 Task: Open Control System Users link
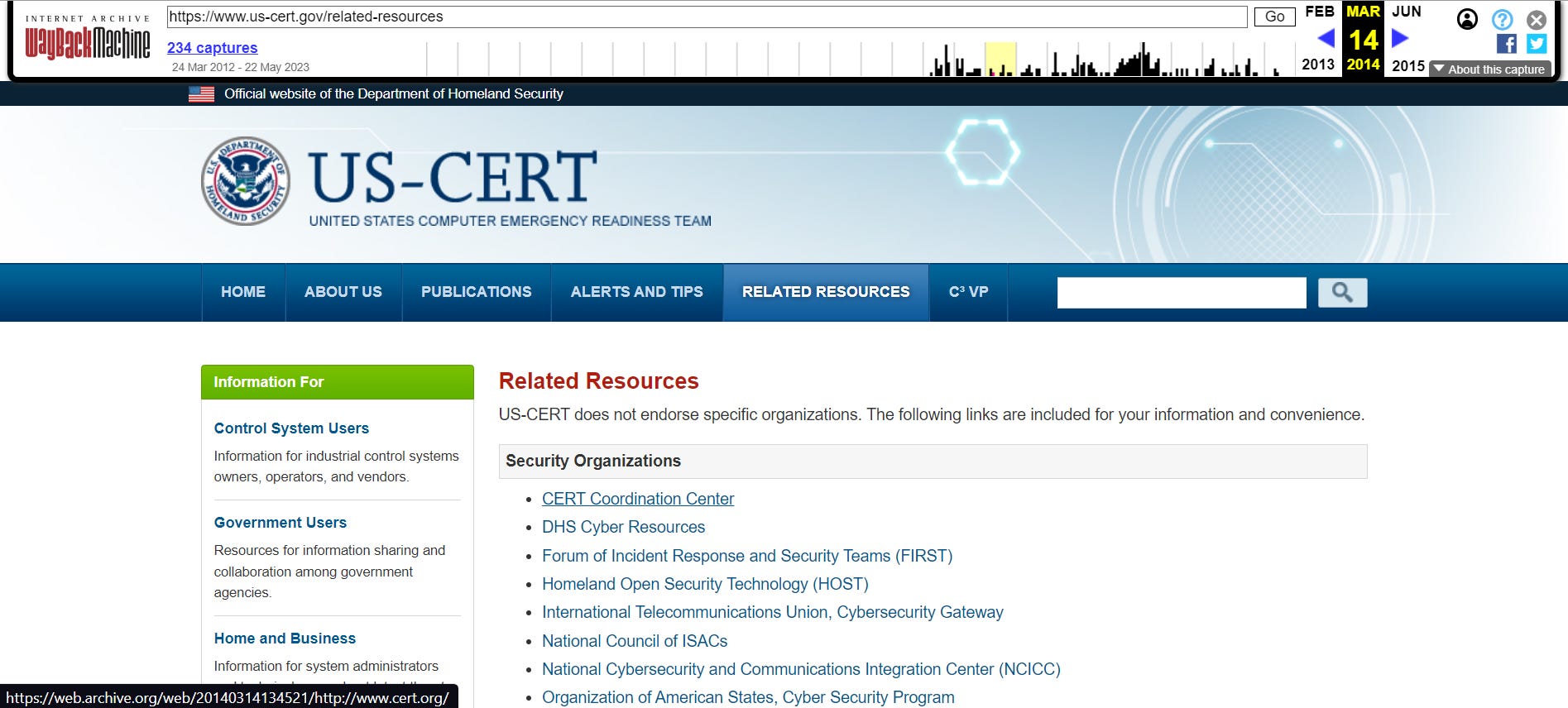[x=291, y=428]
